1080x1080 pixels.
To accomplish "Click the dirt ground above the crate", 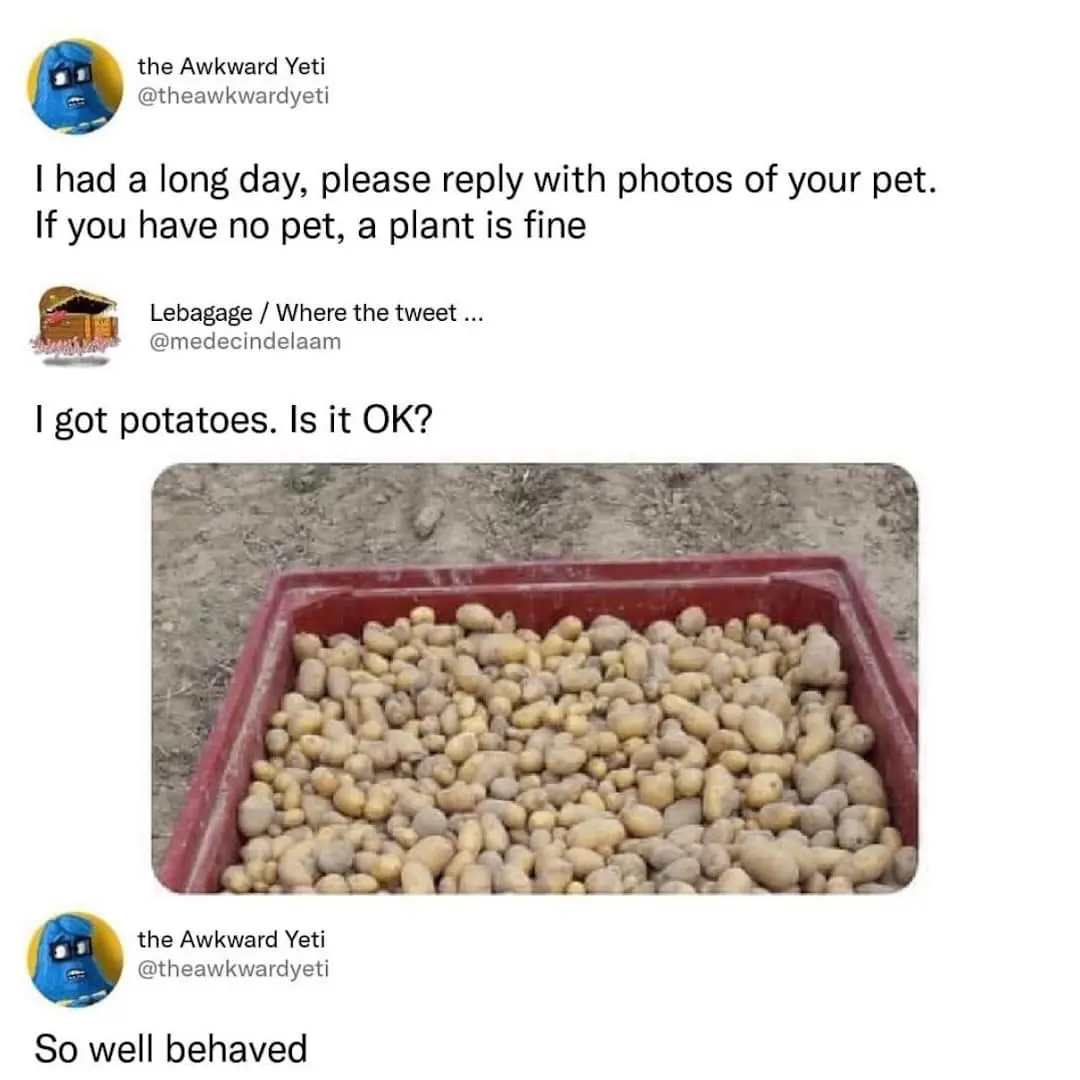I will pyautogui.click(x=534, y=510).
